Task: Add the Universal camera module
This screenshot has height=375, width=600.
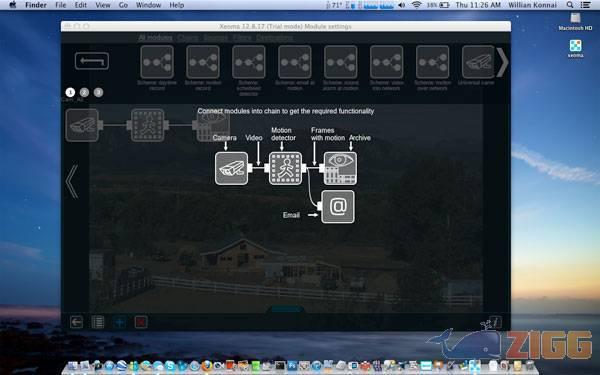Action: (478, 62)
